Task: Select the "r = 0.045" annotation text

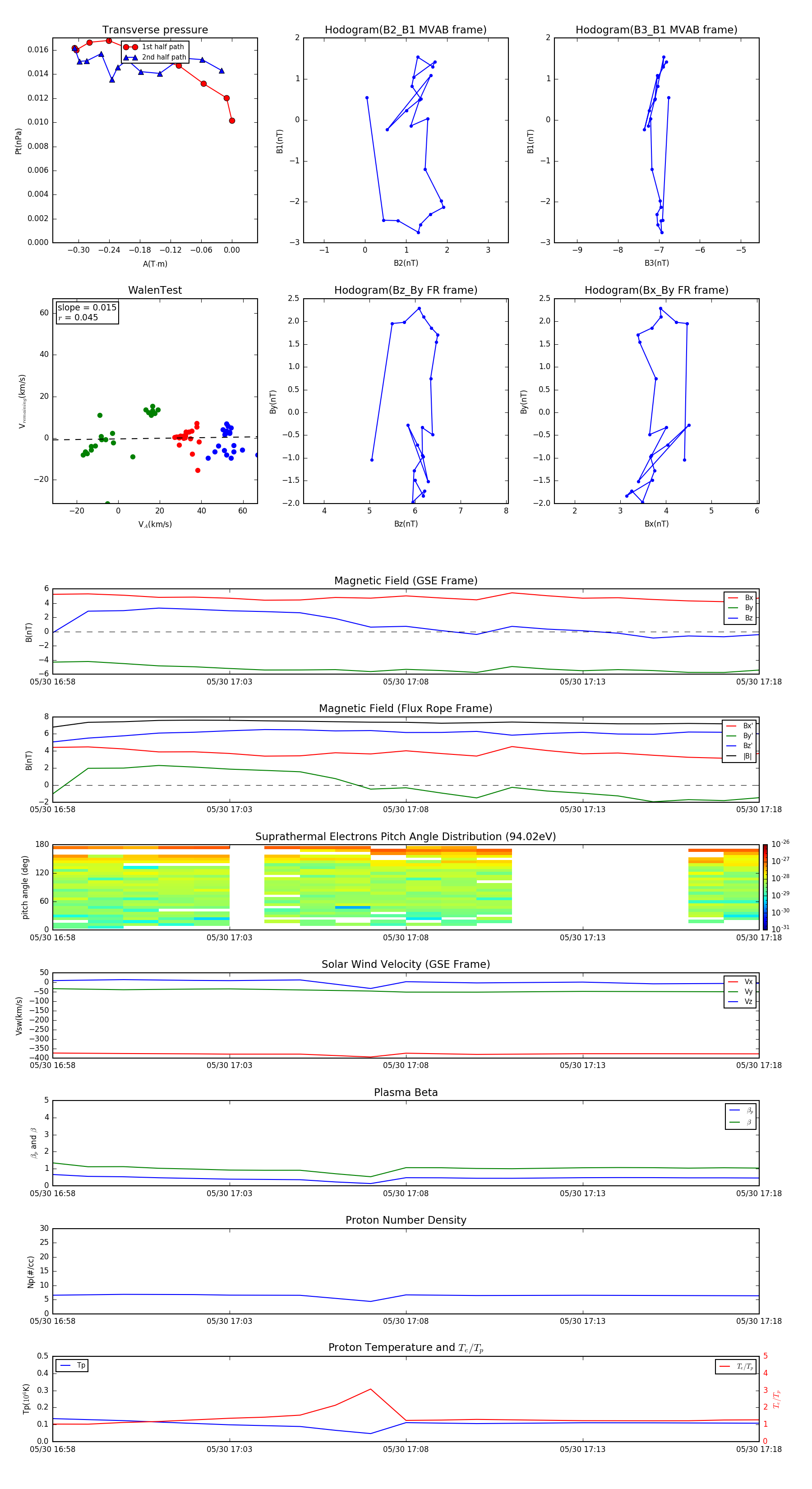Action: [78, 317]
